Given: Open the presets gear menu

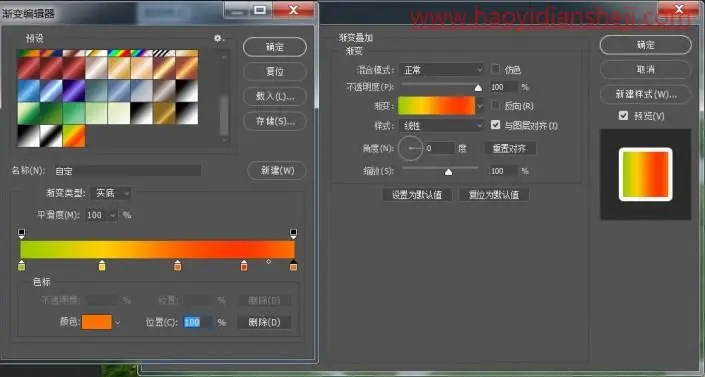Looking at the screenshot, I should click(218, 39).
